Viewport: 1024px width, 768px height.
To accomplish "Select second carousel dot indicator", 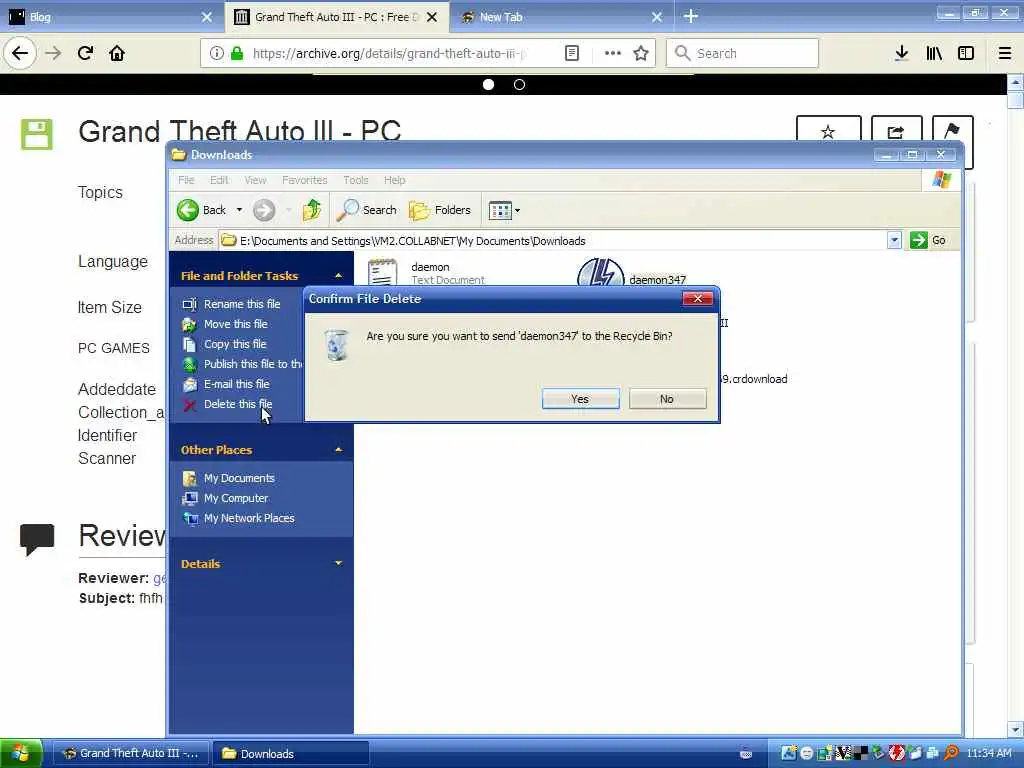I will 519,84.
